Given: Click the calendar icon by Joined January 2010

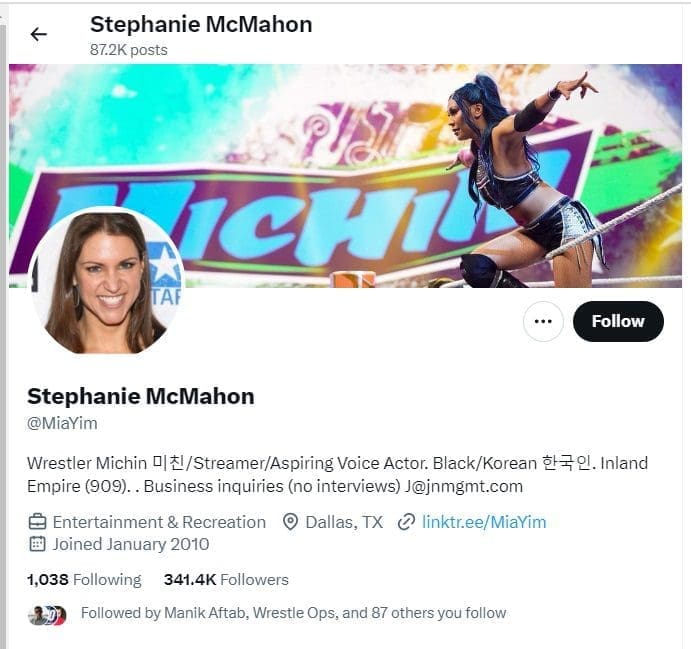Looking at the screenshot, I should [x=37, y=544].
